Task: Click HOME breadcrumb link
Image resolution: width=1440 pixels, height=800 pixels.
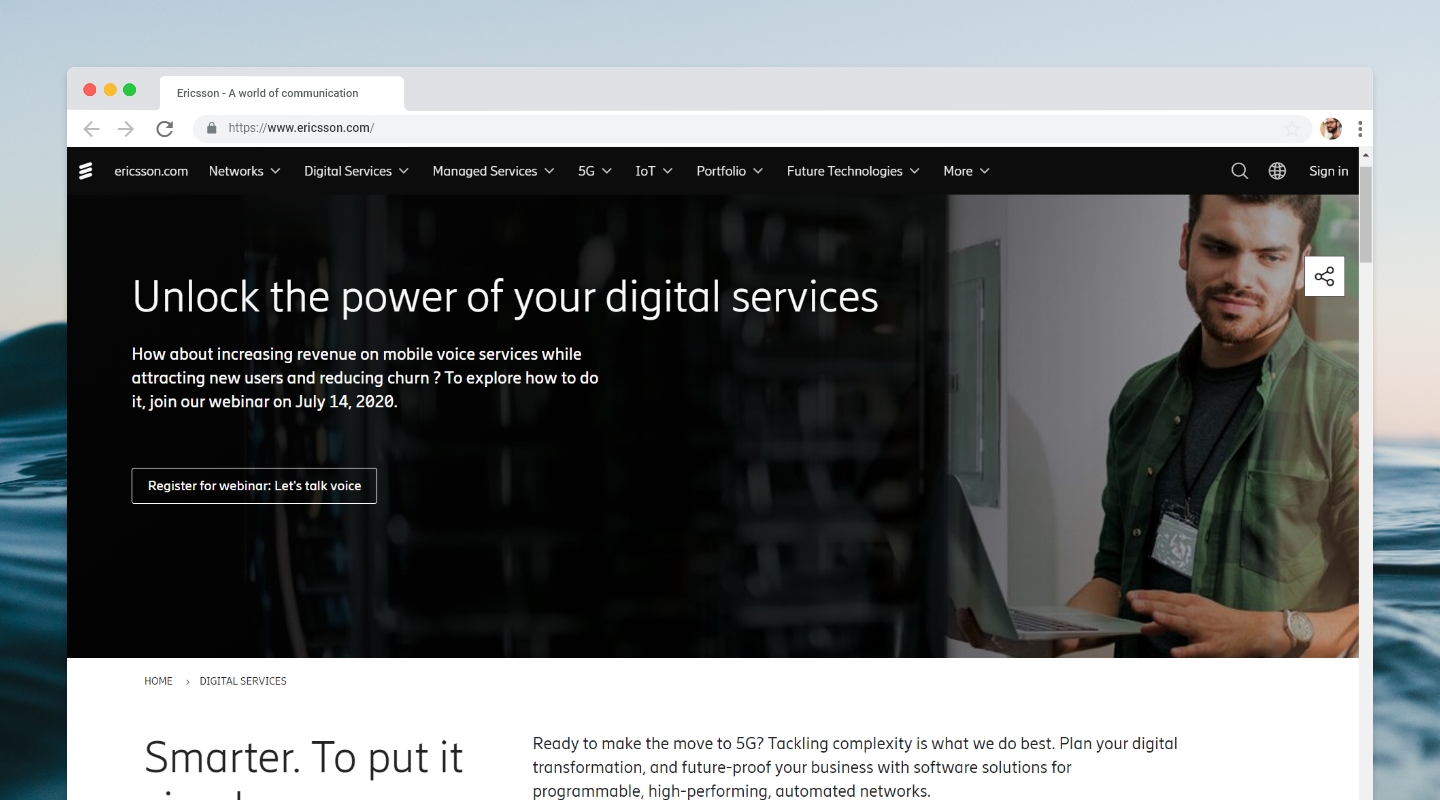Action: 158,681
